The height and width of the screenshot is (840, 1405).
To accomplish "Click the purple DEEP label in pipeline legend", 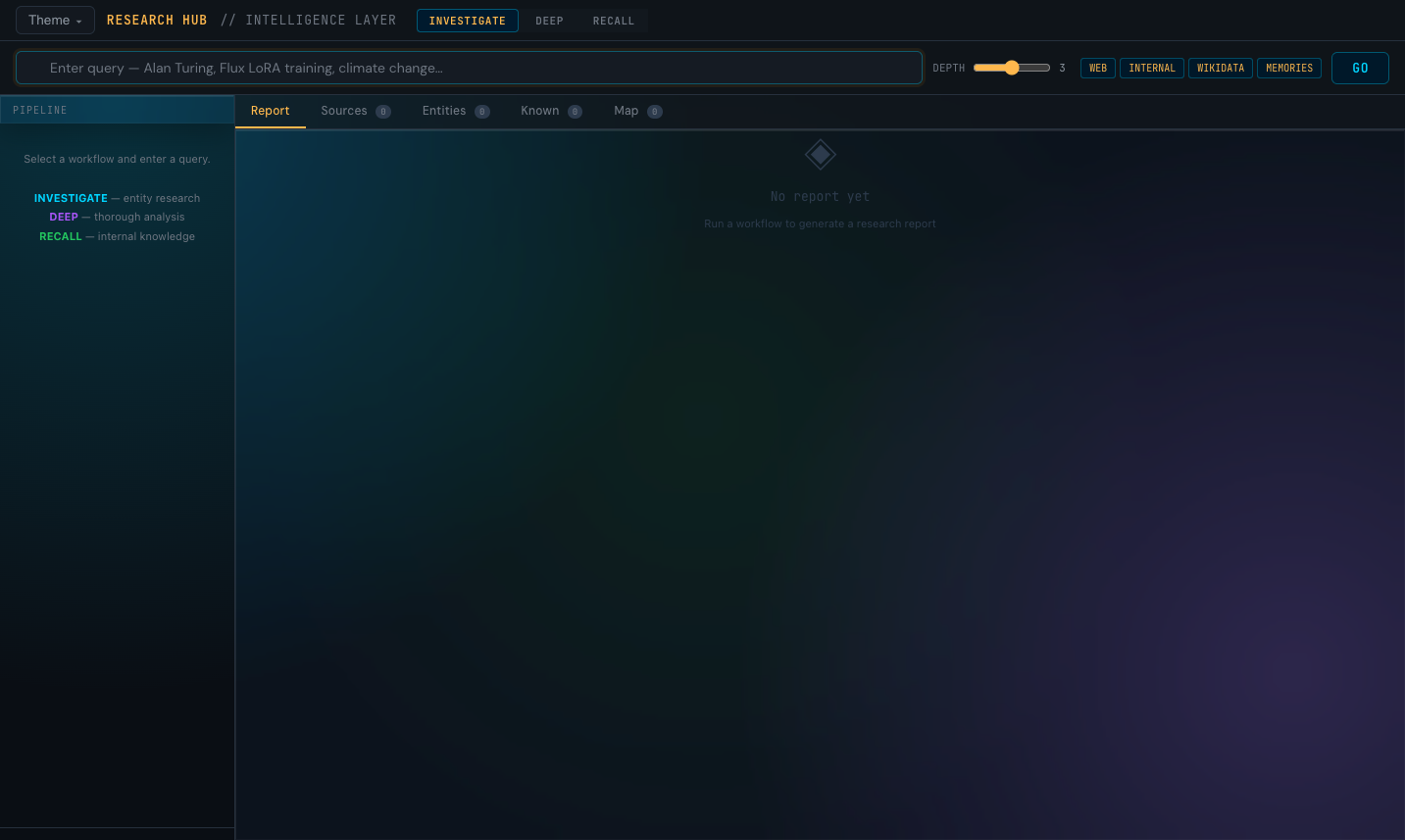I will tap(64, 218).
